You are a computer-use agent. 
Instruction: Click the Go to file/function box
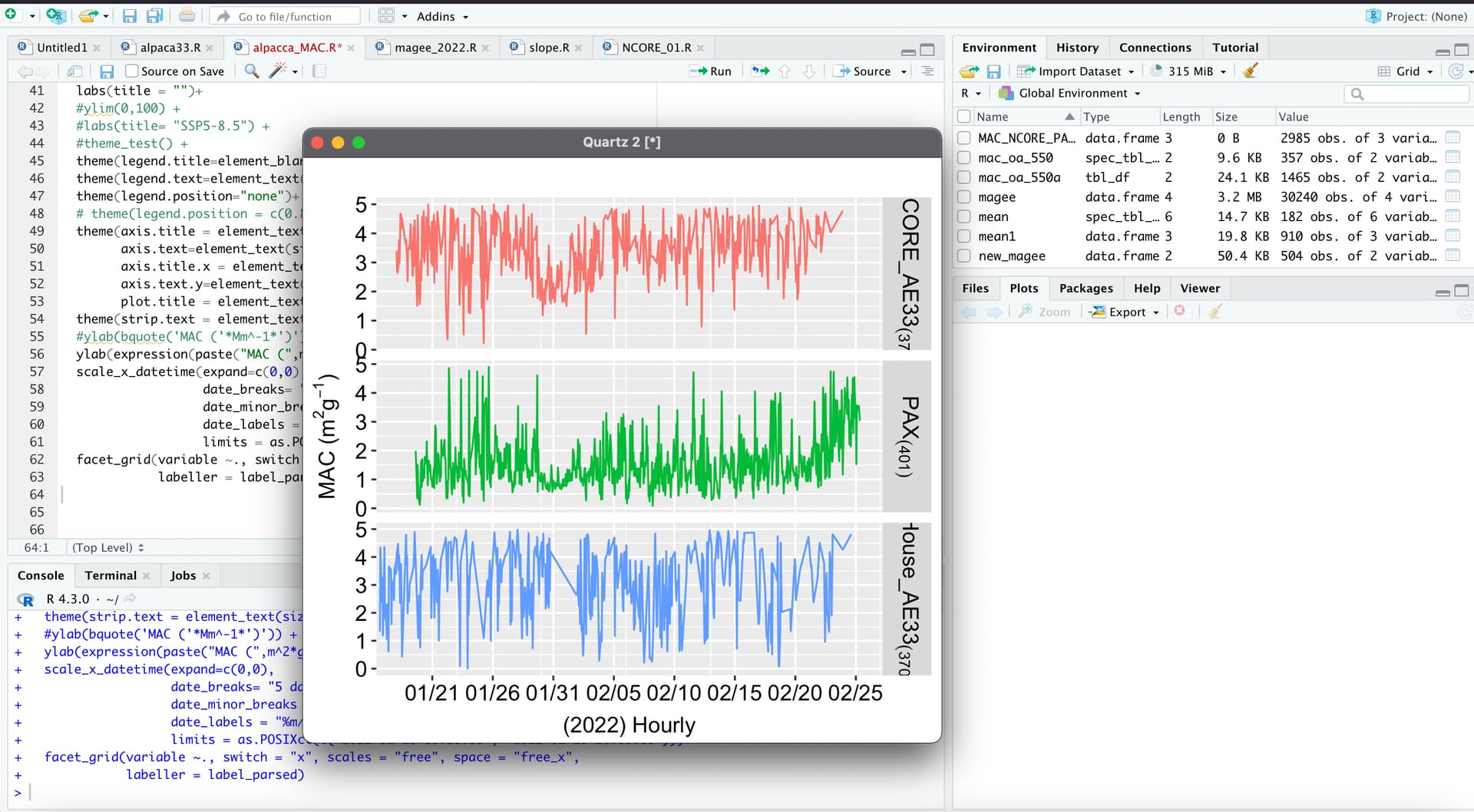[x=285, y=16]
